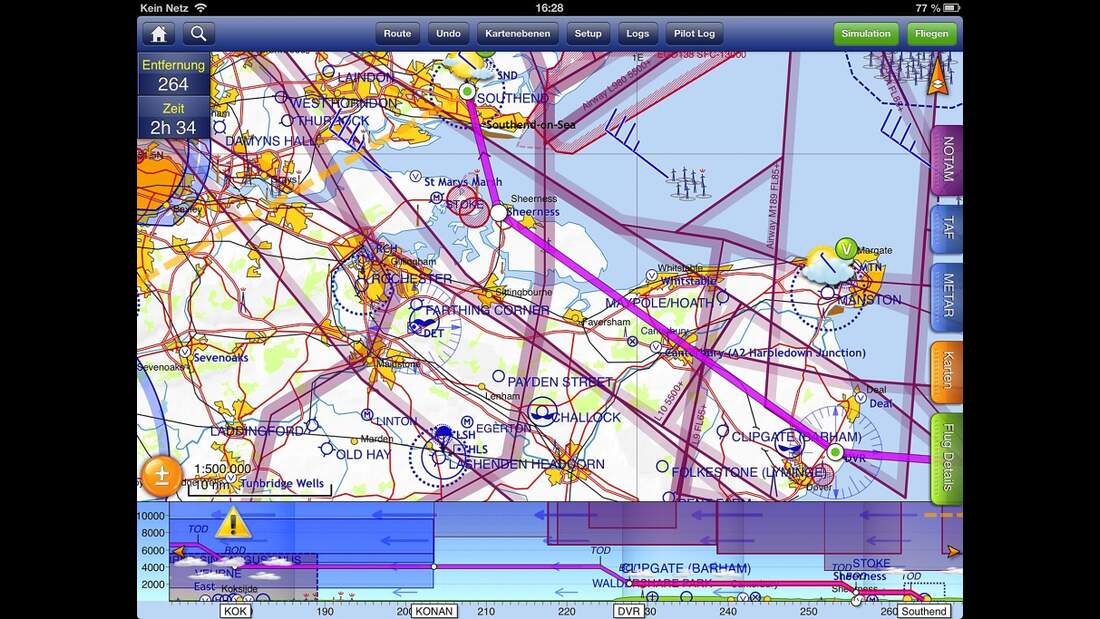The width and height of the screenshot is (1100, 619).
Task: Toggle the NOTAM sidebar panel
Action: (946, 160)
